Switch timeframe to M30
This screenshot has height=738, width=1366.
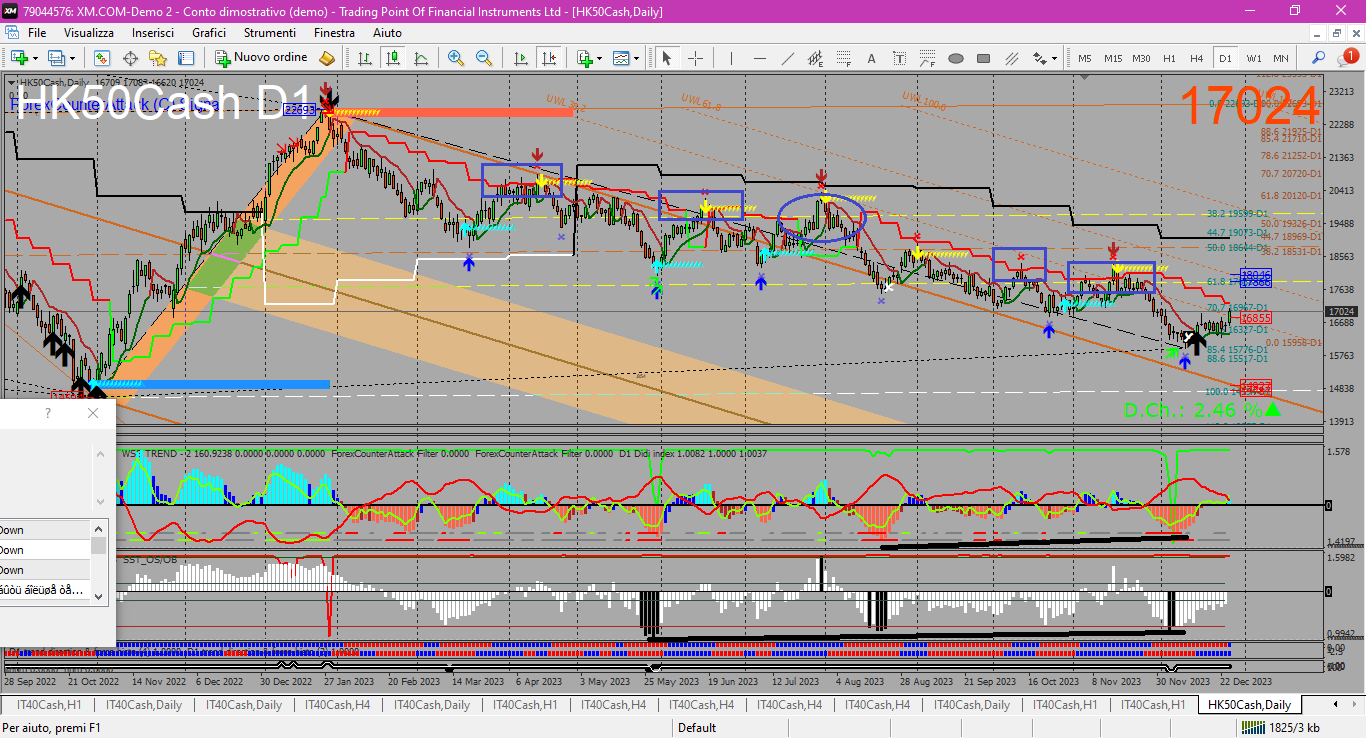(x=1141, y=58)
